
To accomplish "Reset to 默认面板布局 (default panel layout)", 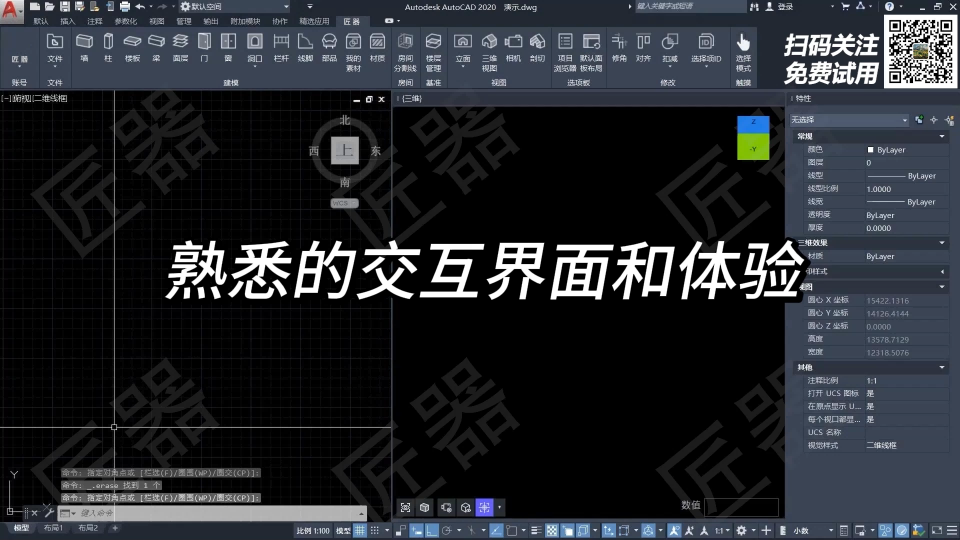I will click(x=591, y=52).
